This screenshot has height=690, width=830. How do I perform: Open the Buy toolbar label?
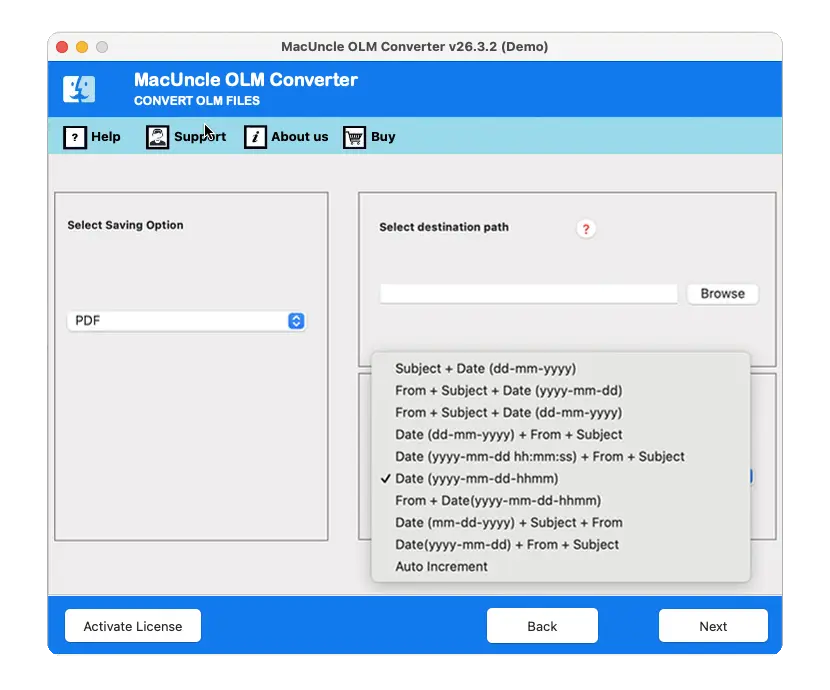point(383,137)
